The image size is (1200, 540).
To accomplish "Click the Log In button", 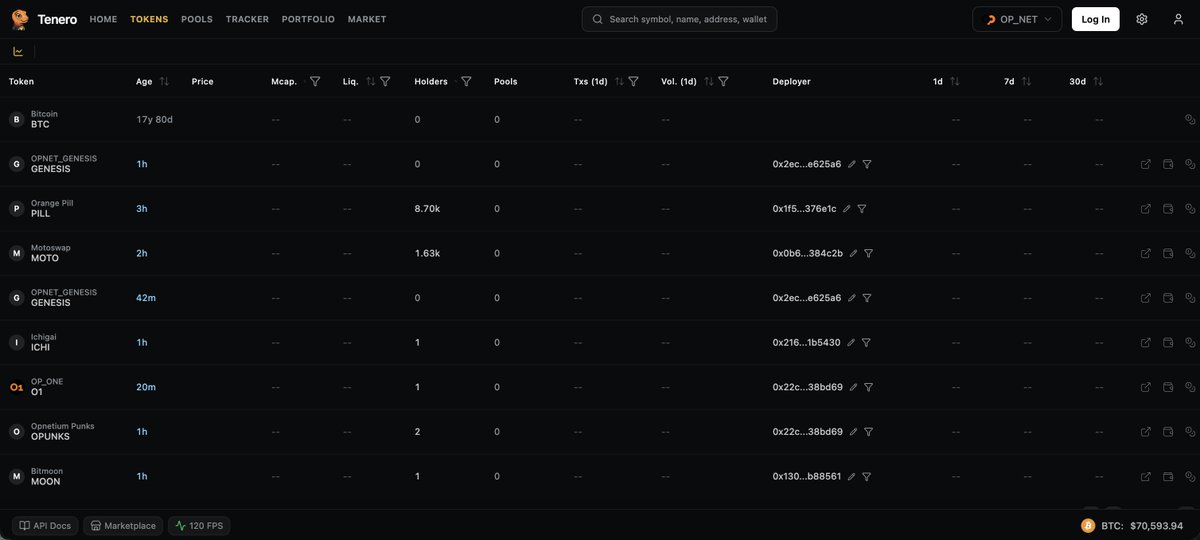I will [1095, 19].
